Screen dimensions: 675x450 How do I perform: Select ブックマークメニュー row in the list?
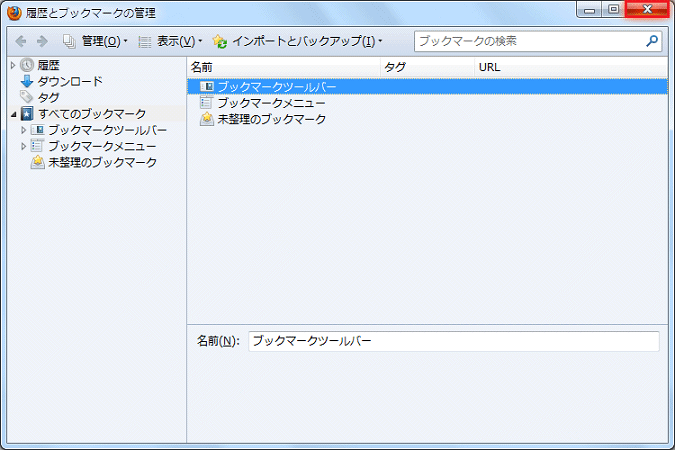(x=270, y=103)
